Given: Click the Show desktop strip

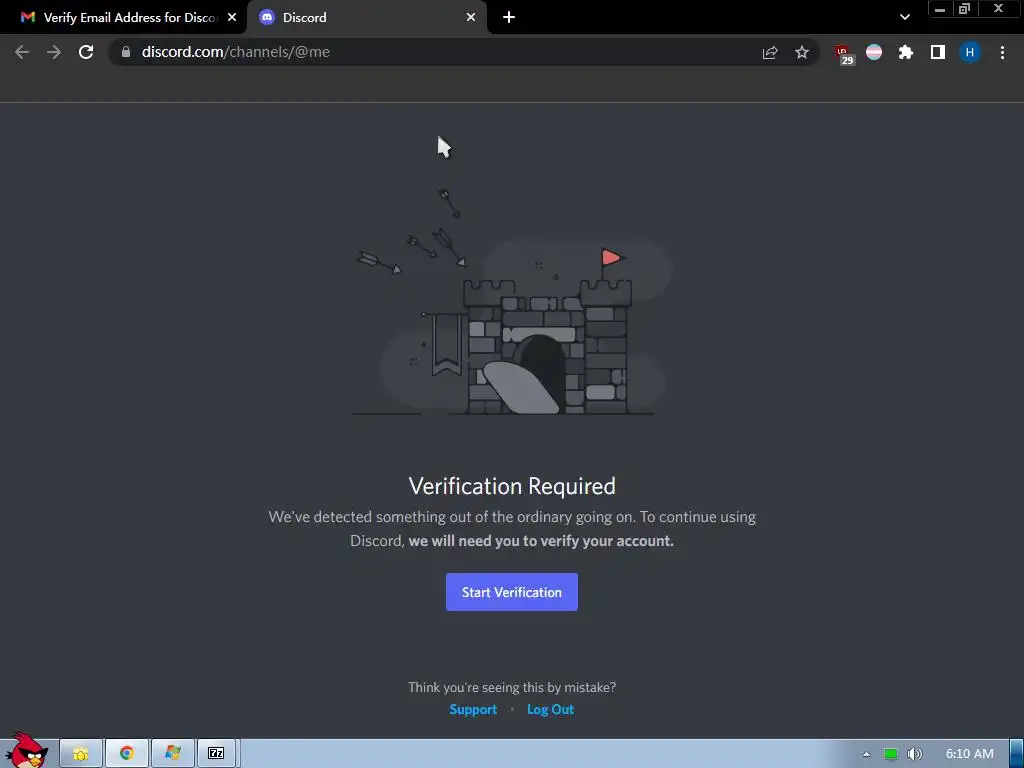Looking at the screenshot, I should point(1016,754).
